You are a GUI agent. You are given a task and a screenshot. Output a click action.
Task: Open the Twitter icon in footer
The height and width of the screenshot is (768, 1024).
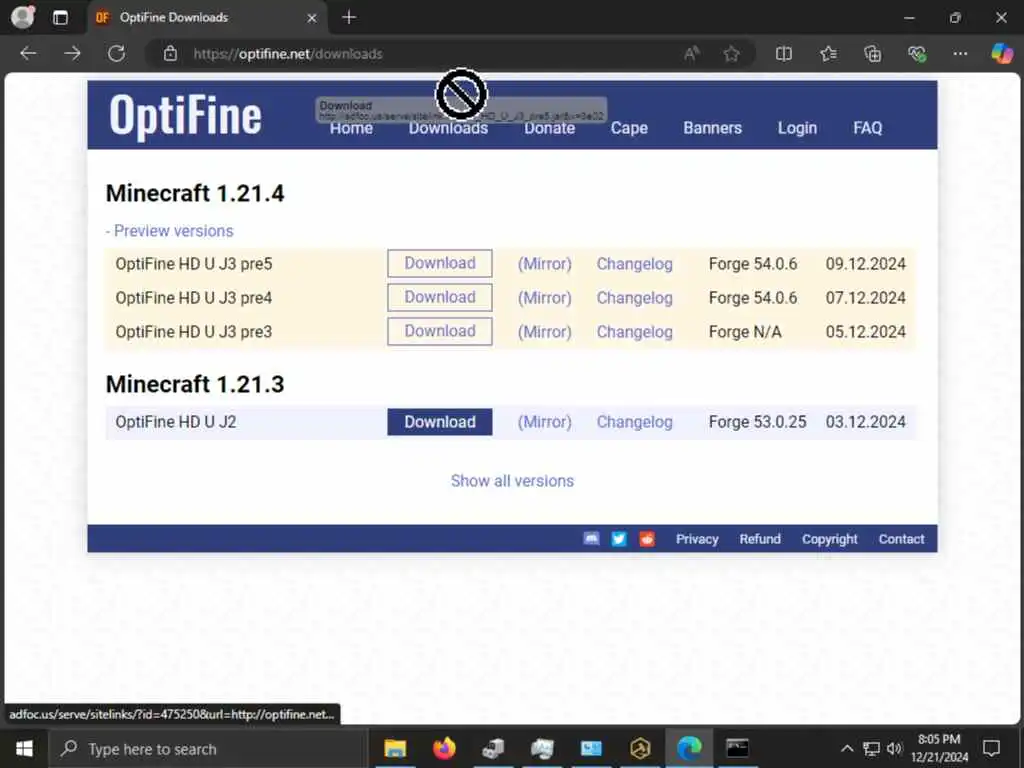(x=618, y=539)
